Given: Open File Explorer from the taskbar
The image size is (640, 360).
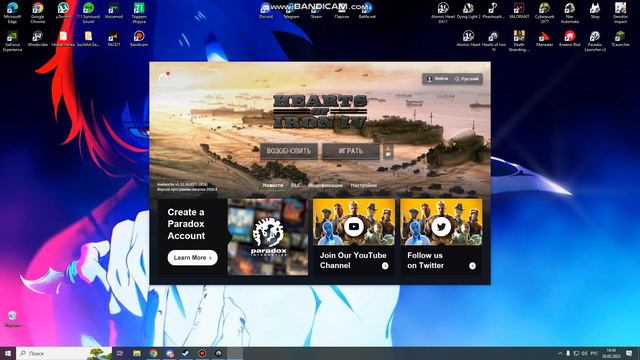Looking at the screenshot, I should click(137, 353).
